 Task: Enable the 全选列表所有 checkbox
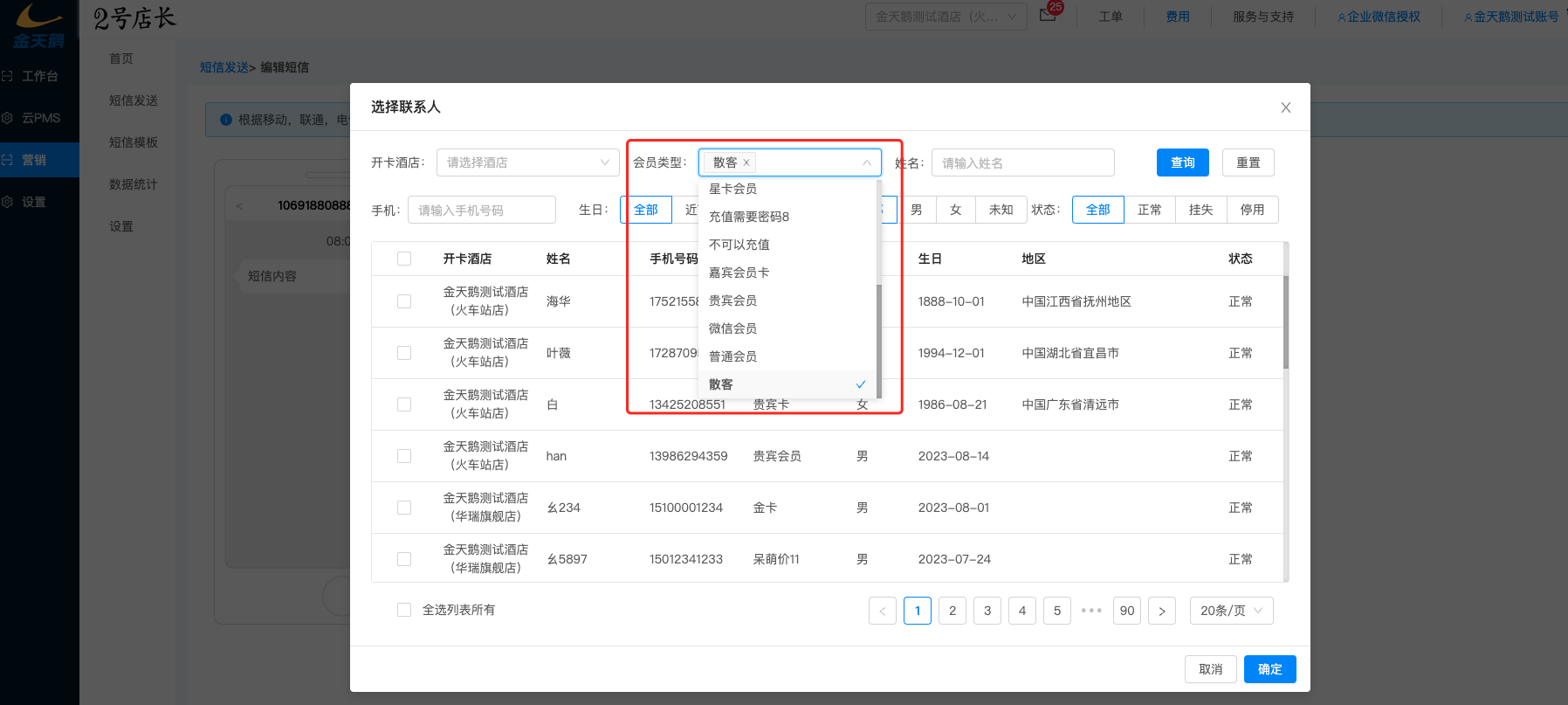coord(404,610)
